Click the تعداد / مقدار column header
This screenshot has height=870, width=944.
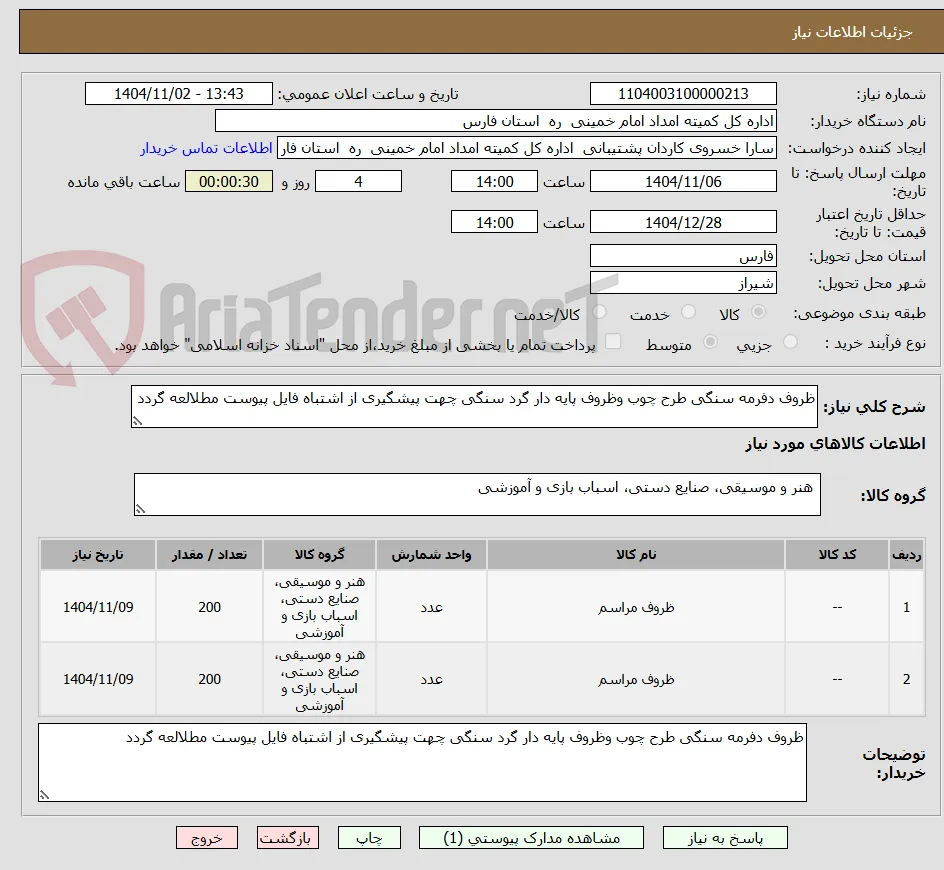[x=210, y=555]
